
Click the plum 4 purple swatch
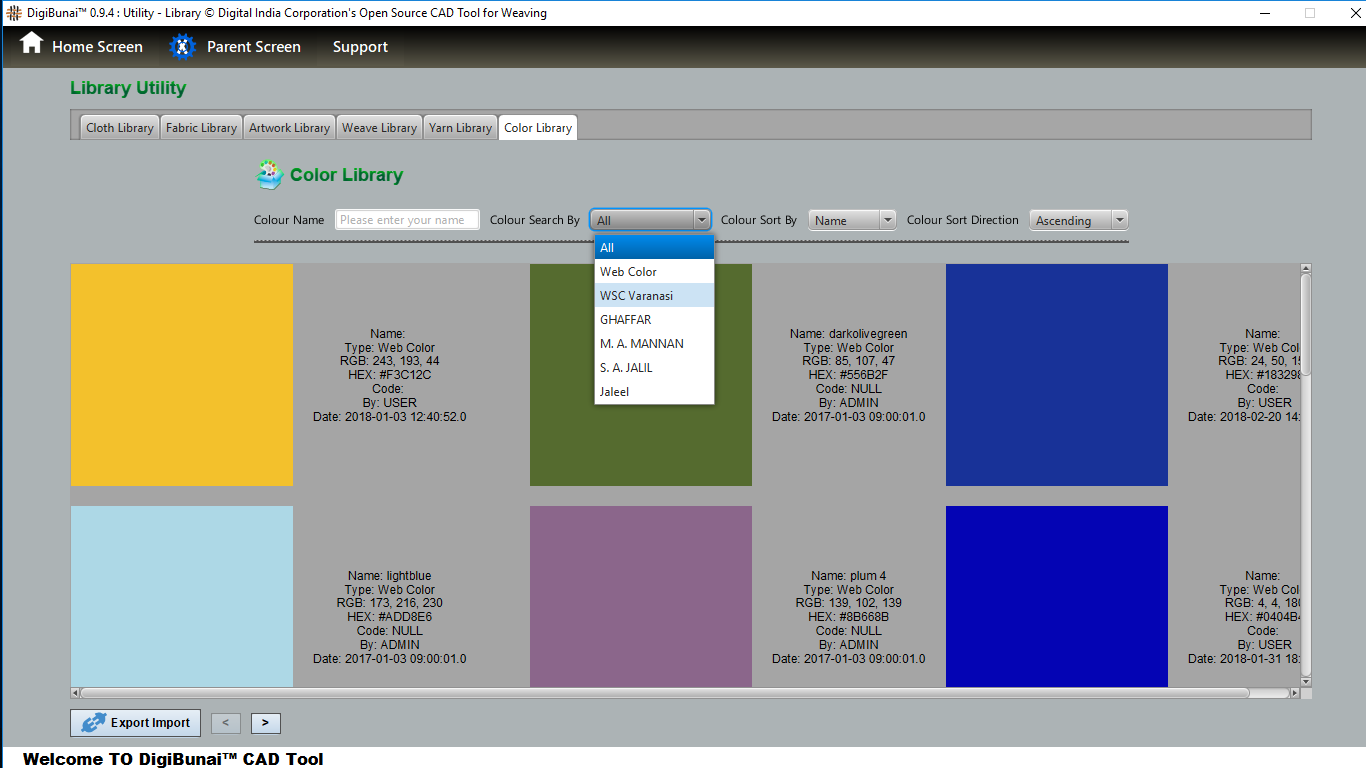(640, 596)
